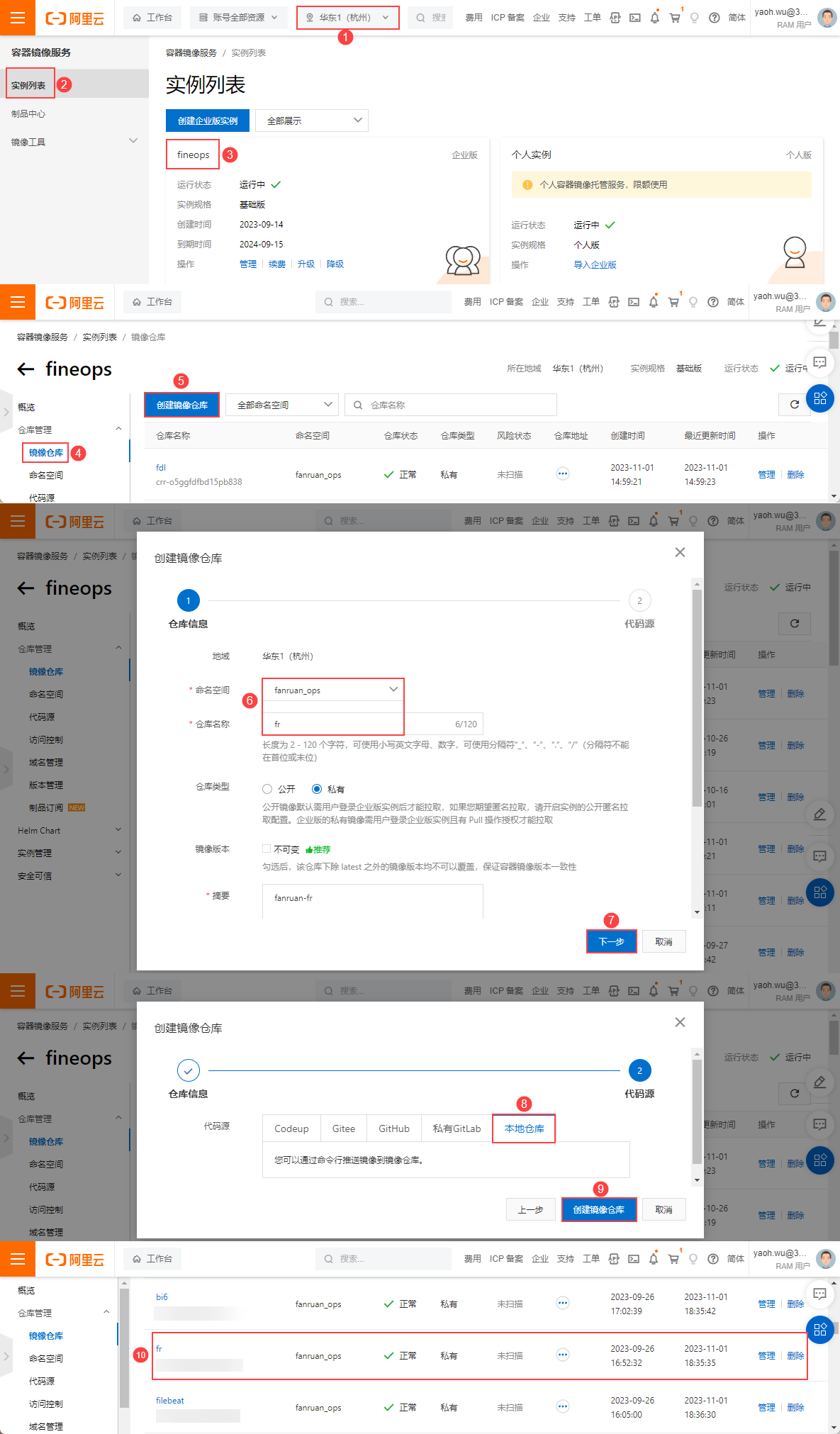
Task: Click 创建镜像仓库 button beside 全部命名空间 dropdown
Action: 182,405
